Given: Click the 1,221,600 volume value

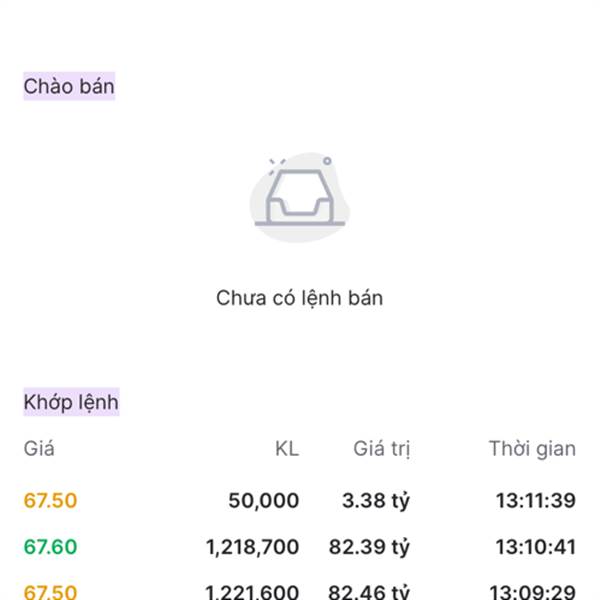Looking at the screenshot, I should (253, 592).
